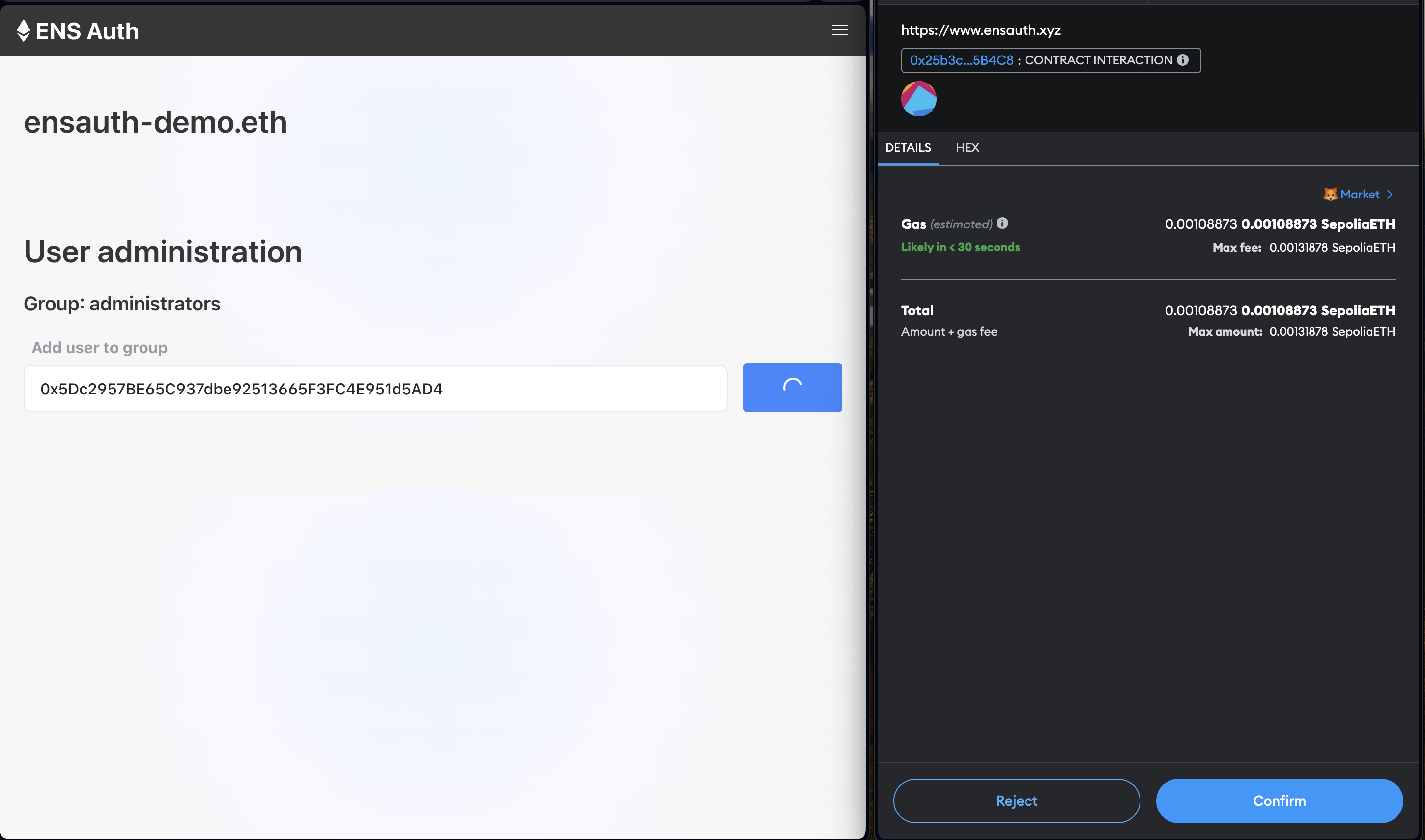Click the contract interaction info icon

click(x=1183, y=60)
